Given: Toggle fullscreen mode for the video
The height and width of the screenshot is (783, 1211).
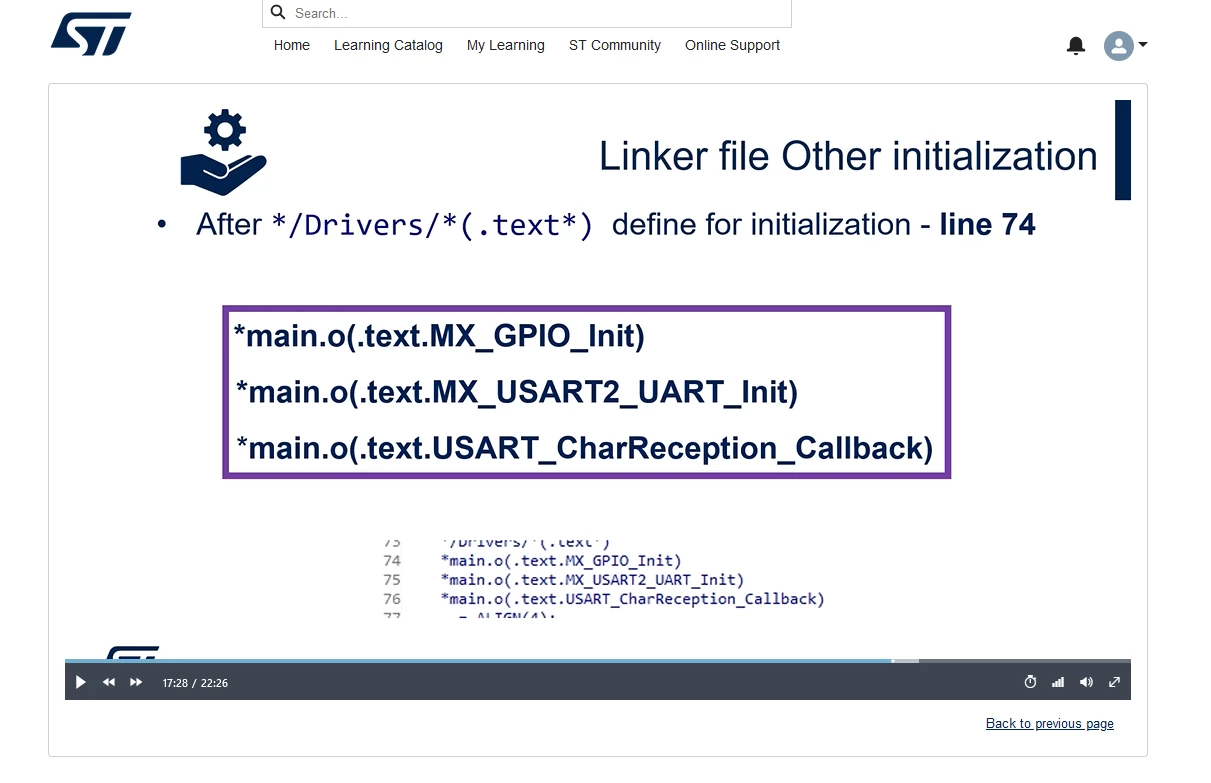Looking at the screenshot, I should click(x=1114, y=682).
